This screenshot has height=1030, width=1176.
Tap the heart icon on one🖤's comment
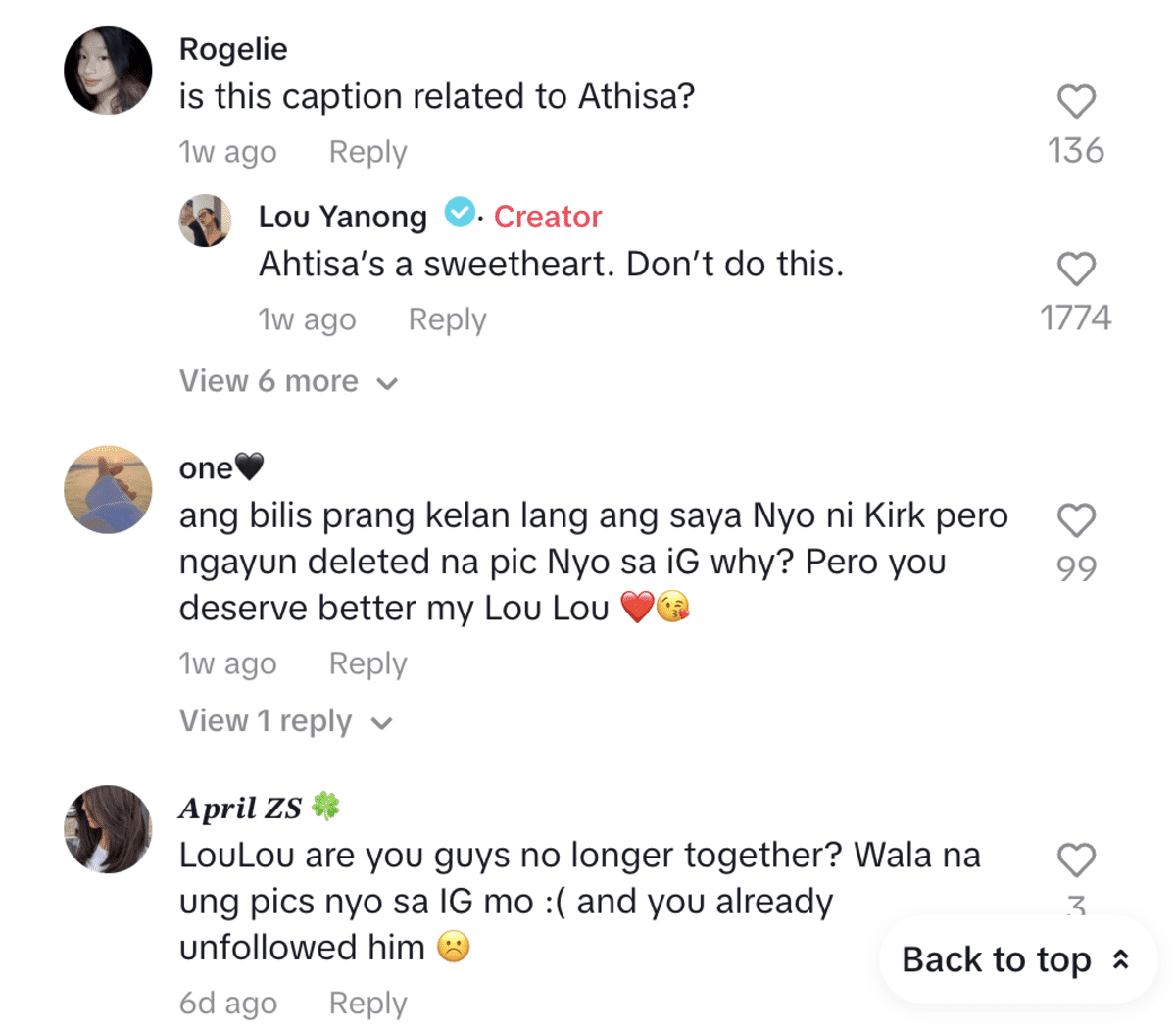coord(1078,521)
